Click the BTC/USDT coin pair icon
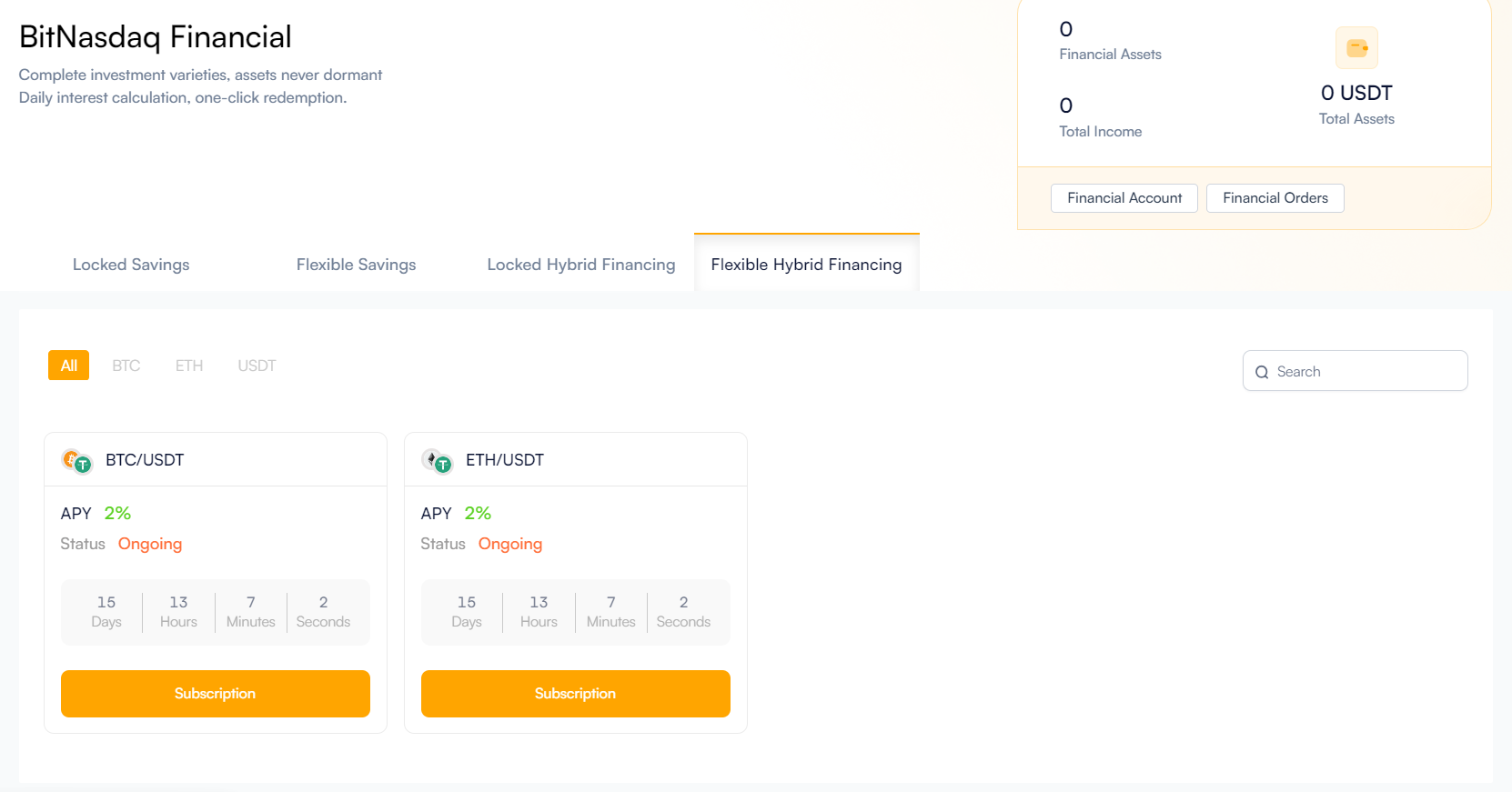This screenshot has height=792, width=1512. point(76,461)
